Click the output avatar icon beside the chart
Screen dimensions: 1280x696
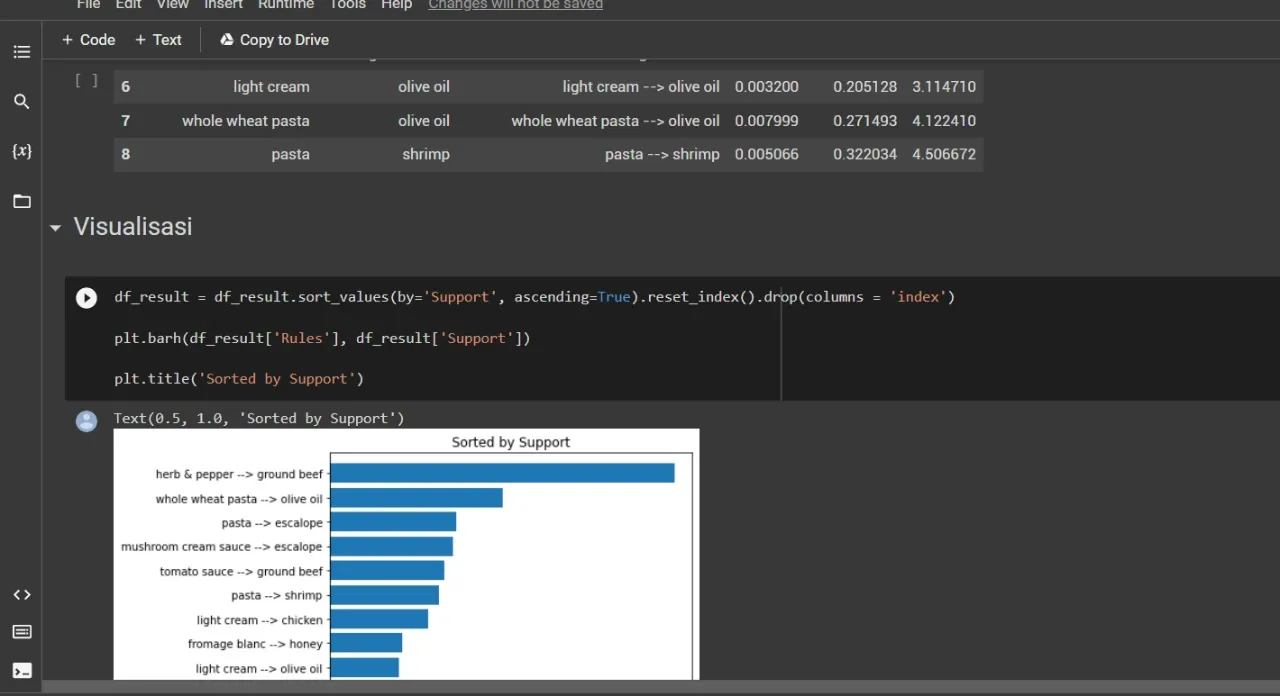[x=87, y=421]
